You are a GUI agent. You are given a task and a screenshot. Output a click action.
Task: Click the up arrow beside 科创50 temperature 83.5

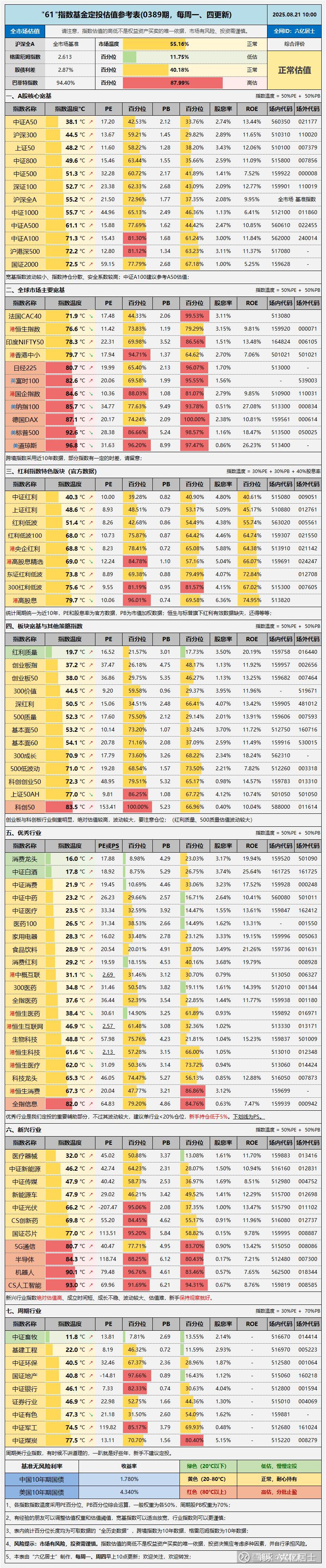(x=92, y=807)
